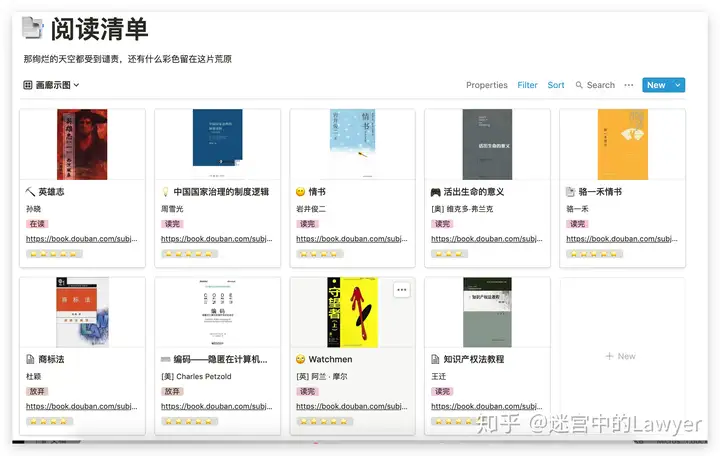Screen dimensions: 720x456
Task: Follow douban link on 中国国家治理的制度逻辑 card
Action: click(217, 239)
